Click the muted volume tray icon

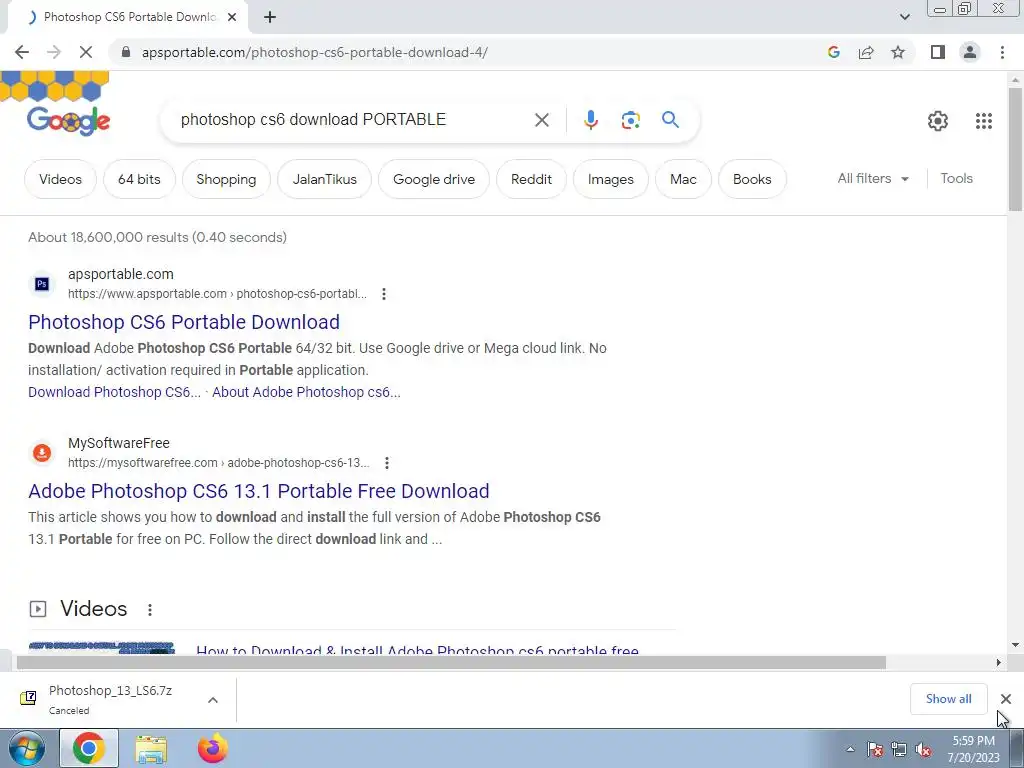coord(923,749)
